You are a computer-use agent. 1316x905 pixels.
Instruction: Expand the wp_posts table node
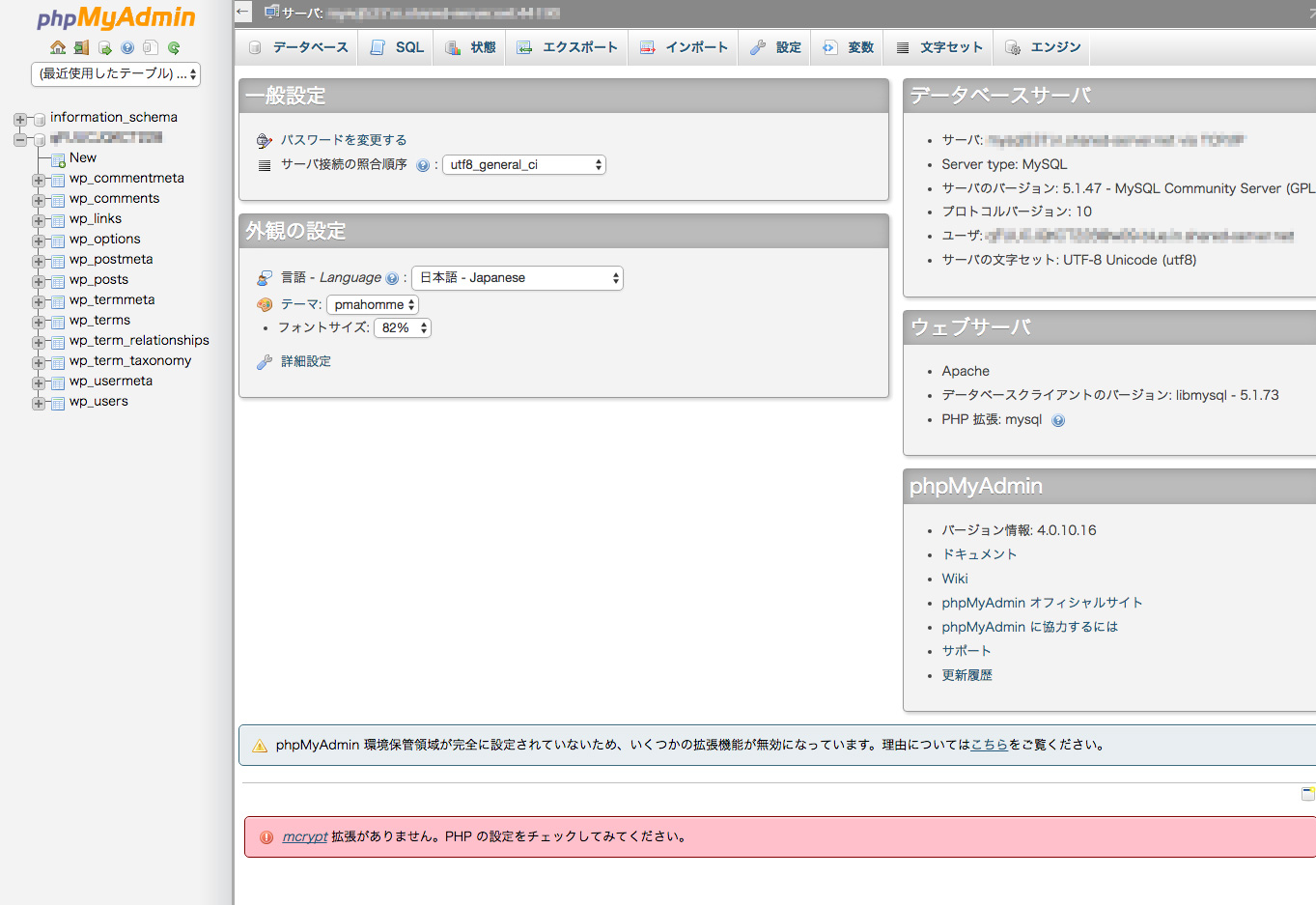(39, 282)
